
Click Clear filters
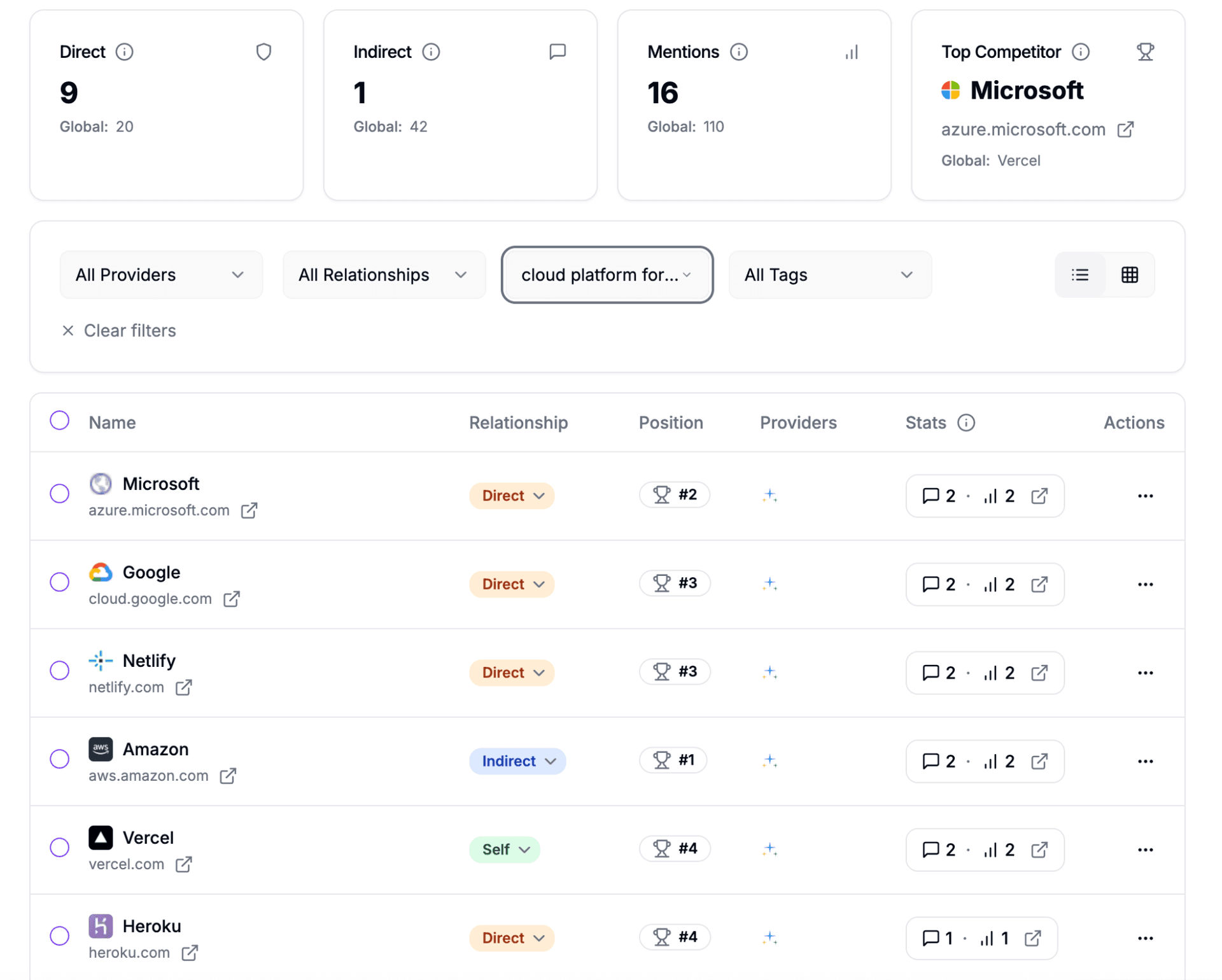click(119, 331)
